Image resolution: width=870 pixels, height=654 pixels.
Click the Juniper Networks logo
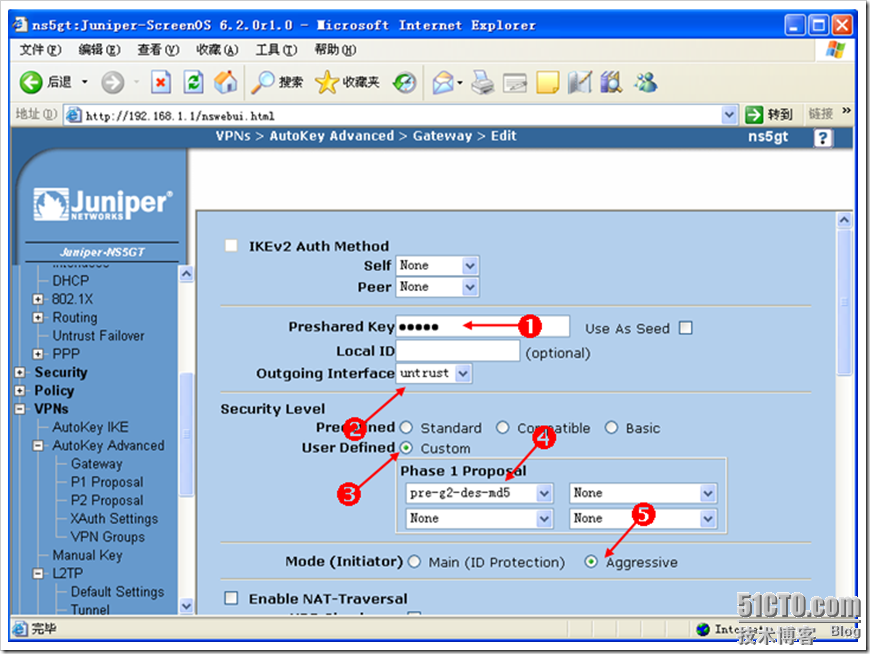[x=103, y=204]
